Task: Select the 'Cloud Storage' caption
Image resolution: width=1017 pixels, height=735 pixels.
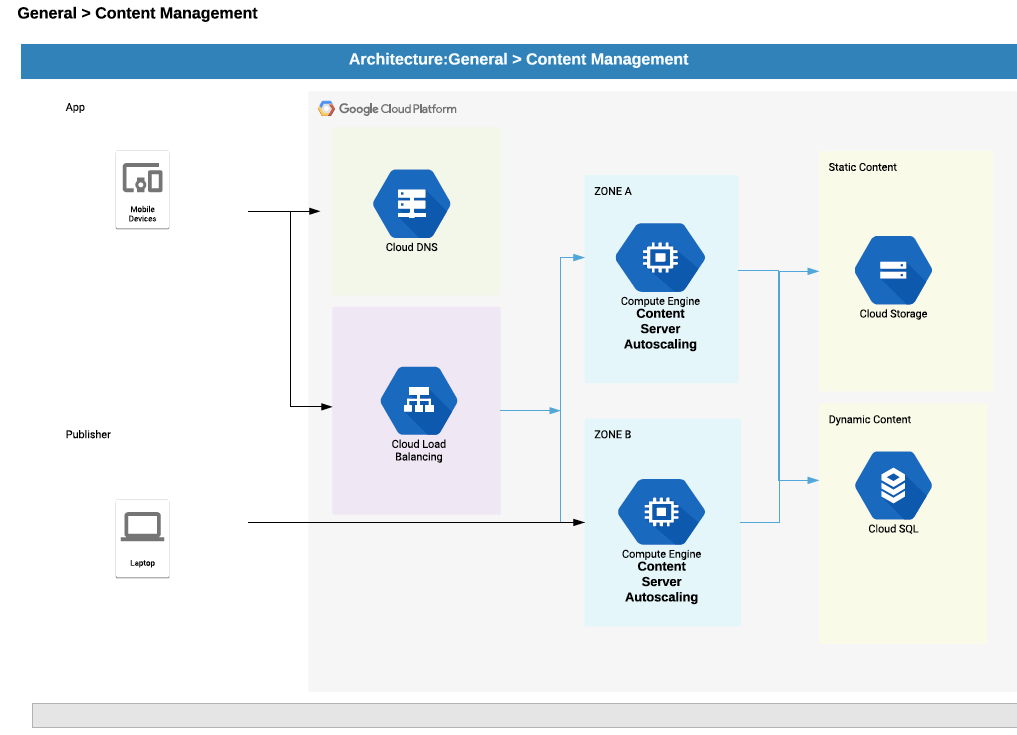Action: 893,313
